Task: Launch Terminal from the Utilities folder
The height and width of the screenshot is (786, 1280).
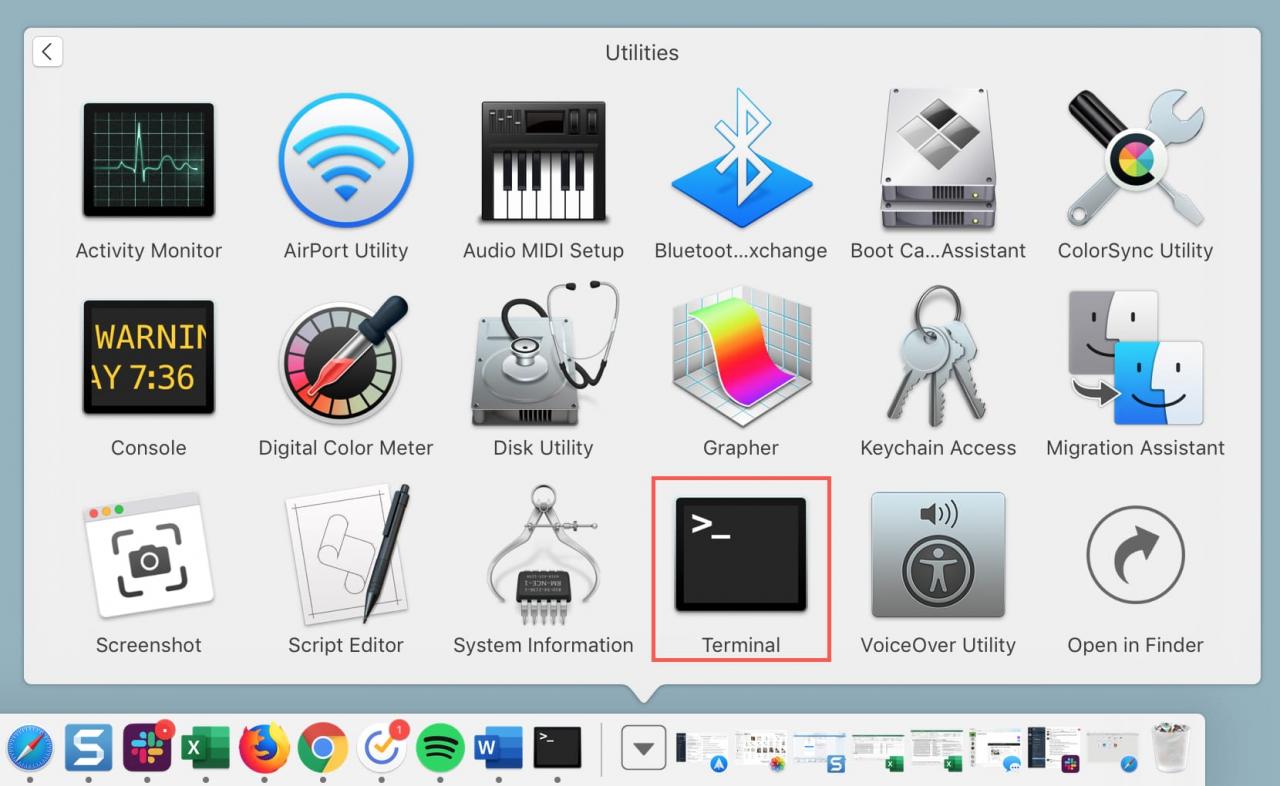Action: click(x=741, y=554)
